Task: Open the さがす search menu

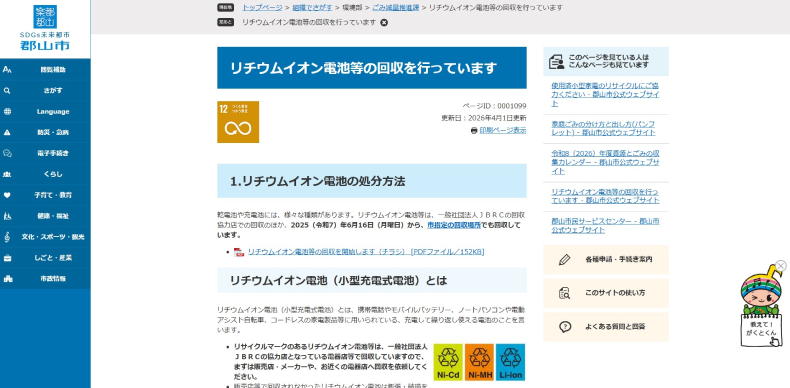Action: (x=45, y=91)
